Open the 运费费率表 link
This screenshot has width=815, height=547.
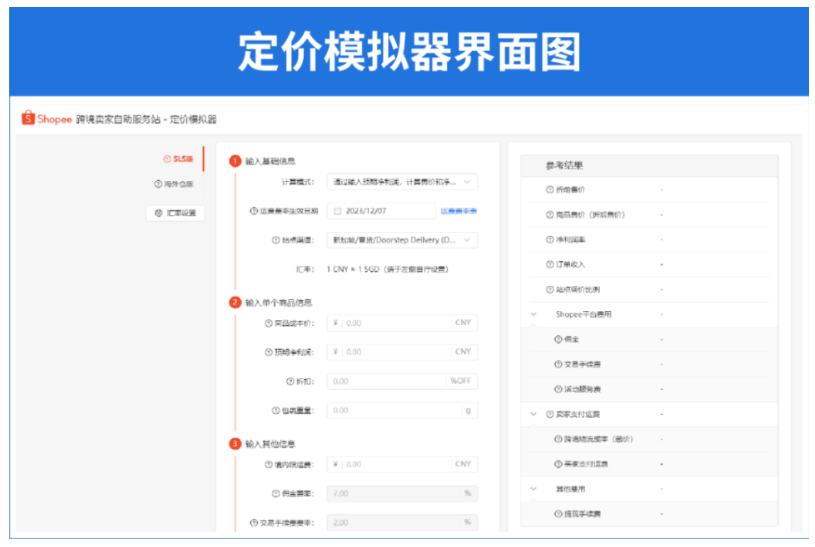tap(458, 211)
